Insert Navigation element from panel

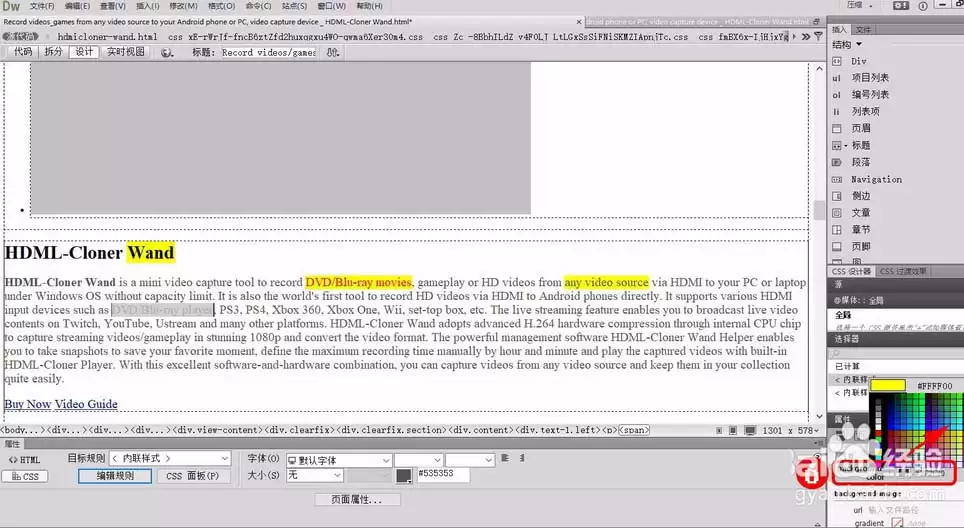pos(876,179)
